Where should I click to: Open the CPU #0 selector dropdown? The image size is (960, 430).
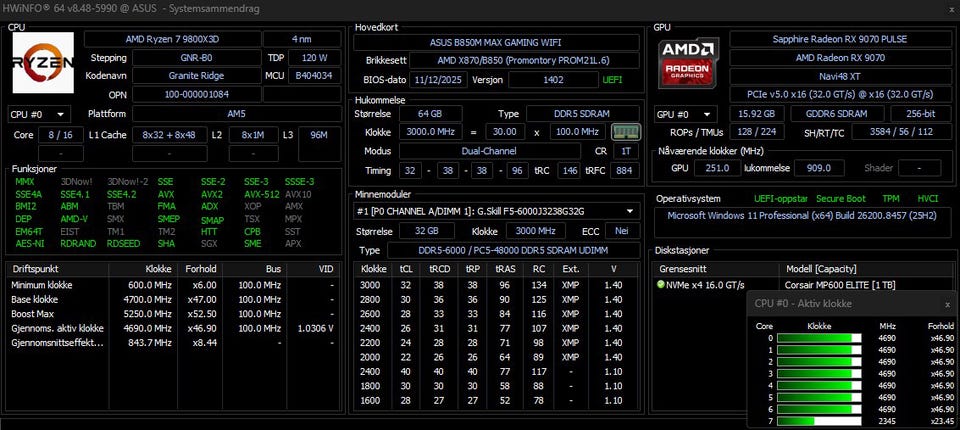click(39, 114)
